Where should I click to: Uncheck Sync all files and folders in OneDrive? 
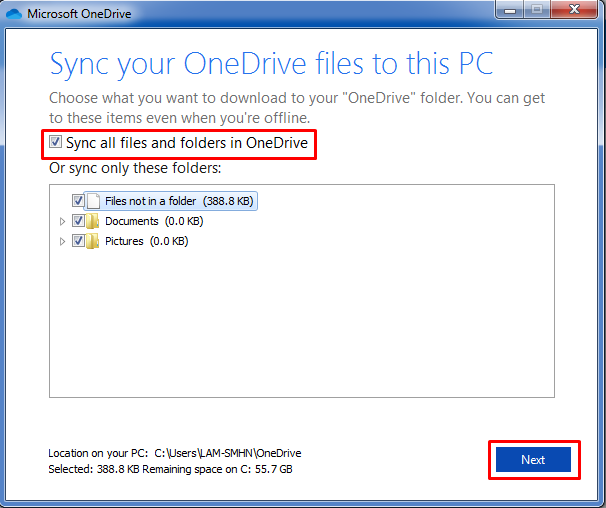click(55, 142)
